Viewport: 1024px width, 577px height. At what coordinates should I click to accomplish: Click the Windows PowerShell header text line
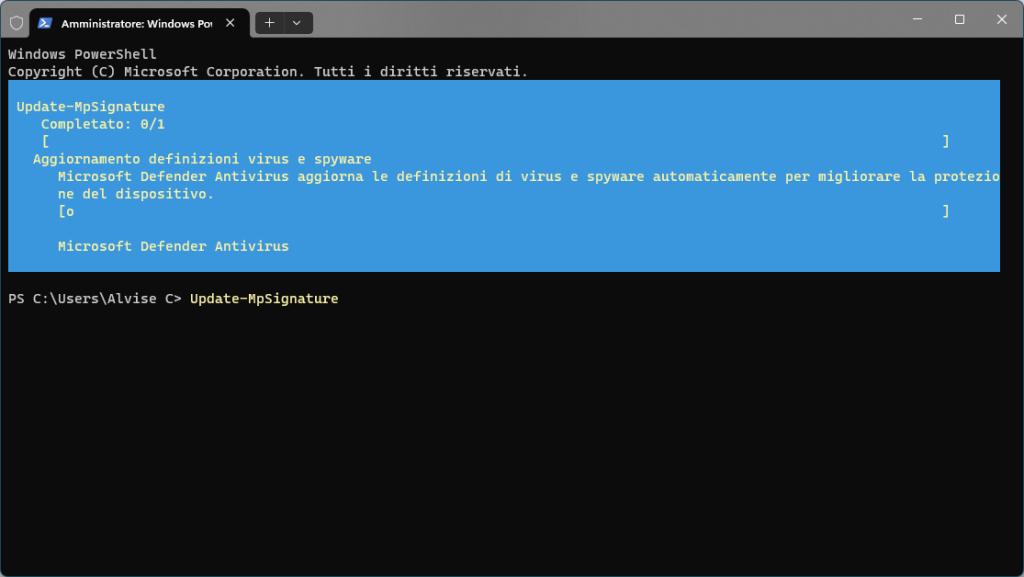click(x=82, y=54)
